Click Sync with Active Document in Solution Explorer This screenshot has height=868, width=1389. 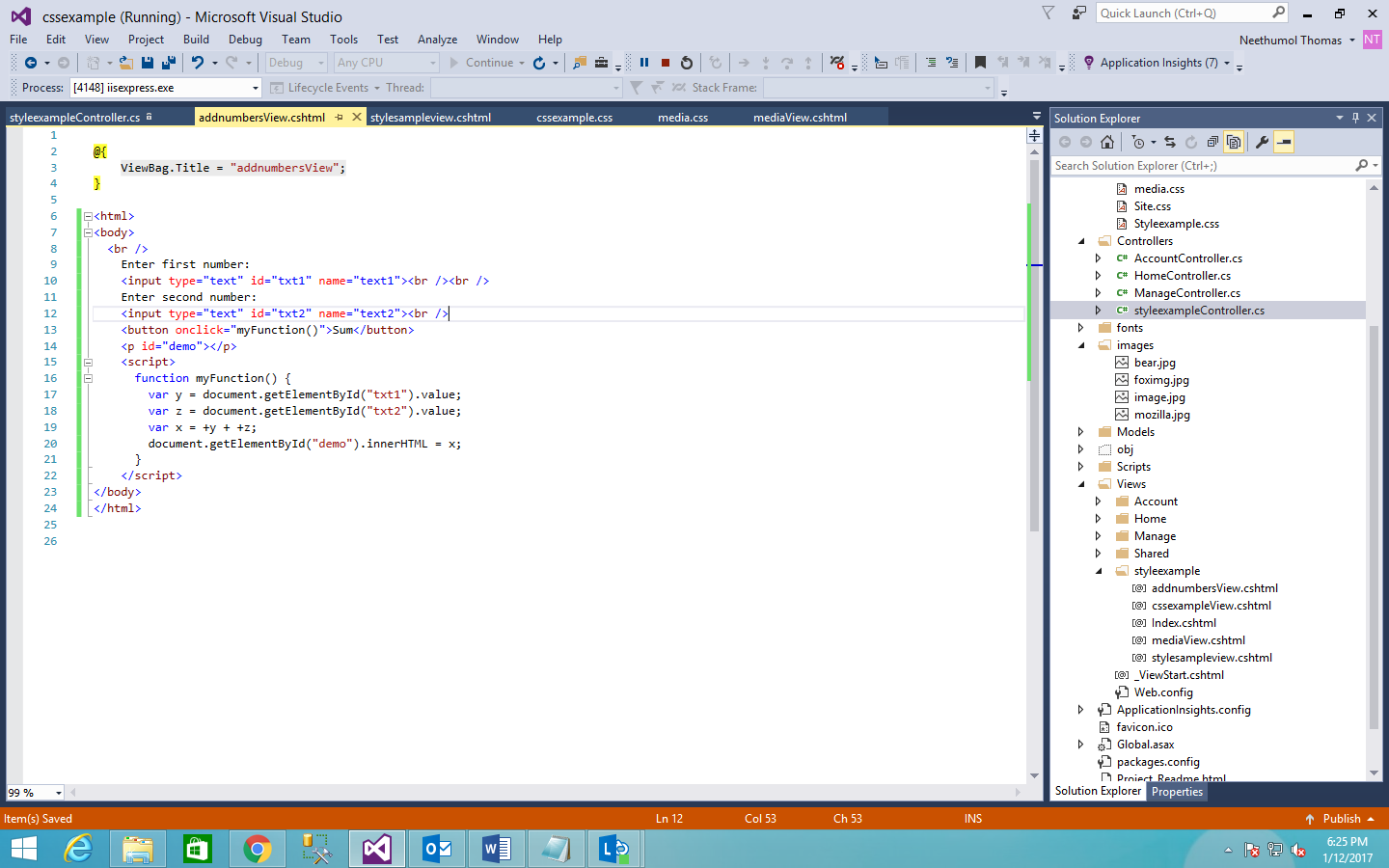click(x=1170, y=142)
